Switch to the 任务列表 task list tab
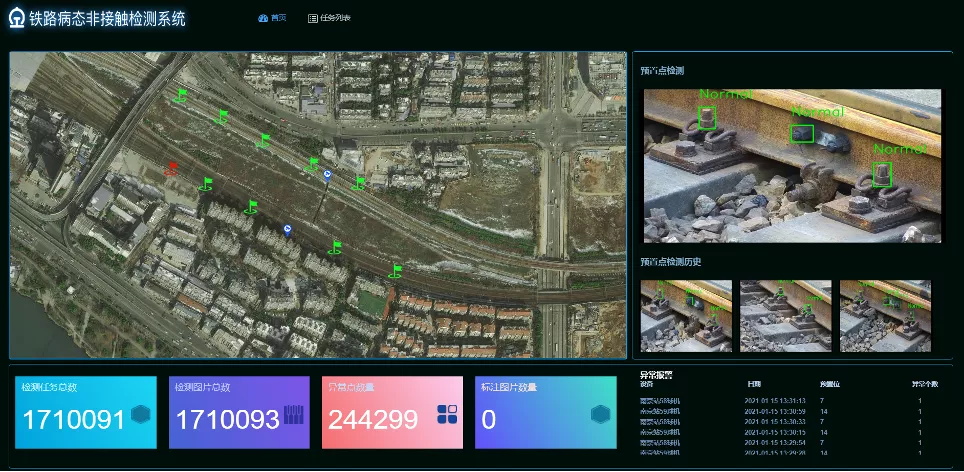This screenshot has height=472, width=964. (x=329, y=18)
